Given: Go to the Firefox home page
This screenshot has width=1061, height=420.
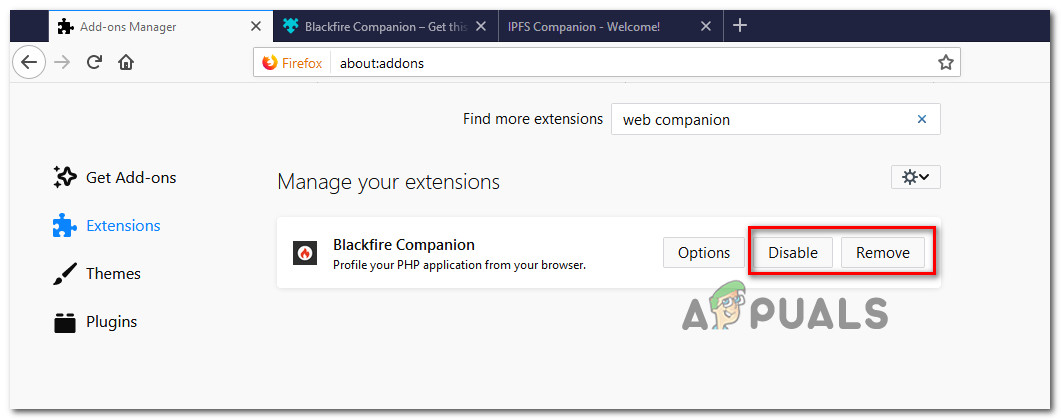Looking at the screenshot, I should click(126, 62).
